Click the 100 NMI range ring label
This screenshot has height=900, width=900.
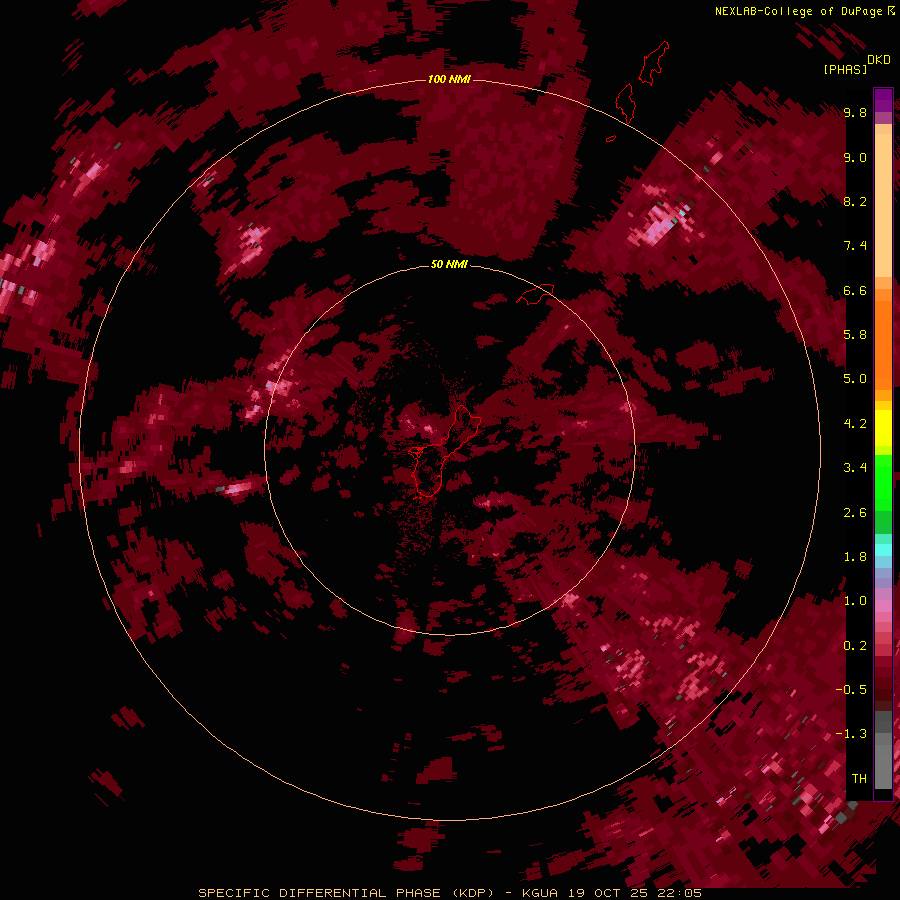point(449,79)
